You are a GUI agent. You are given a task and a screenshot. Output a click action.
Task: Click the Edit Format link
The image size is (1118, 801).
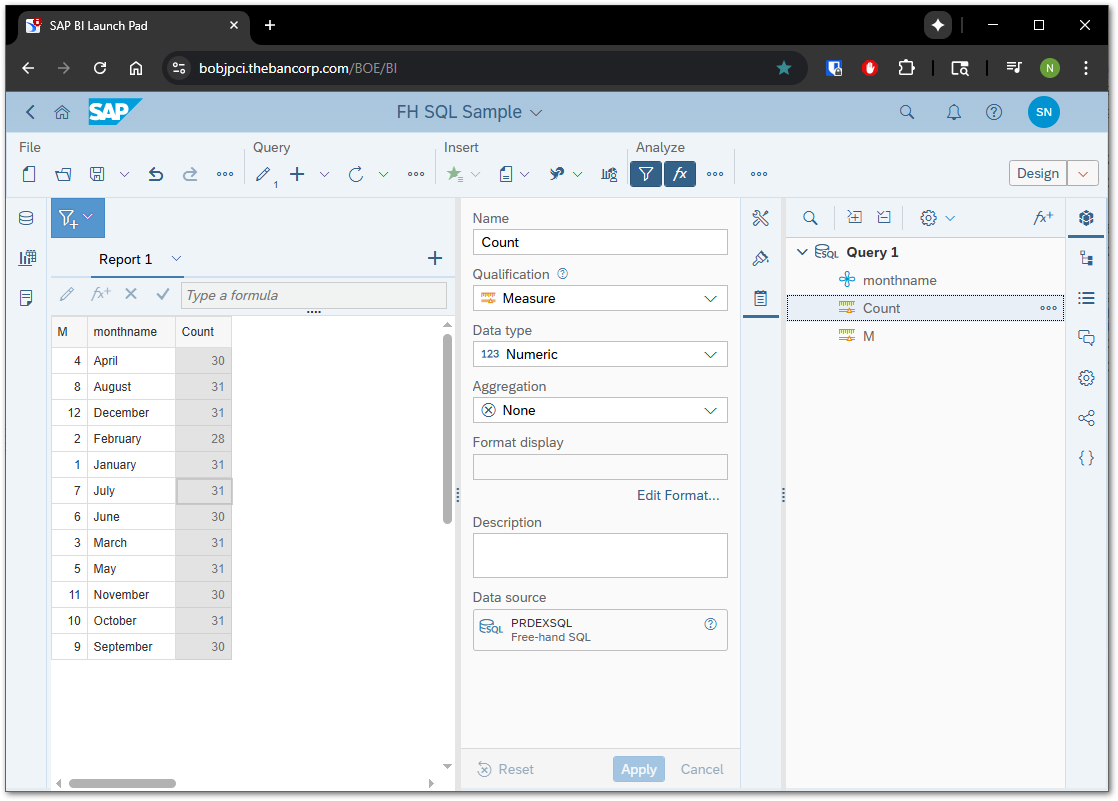tap(677, 495)
